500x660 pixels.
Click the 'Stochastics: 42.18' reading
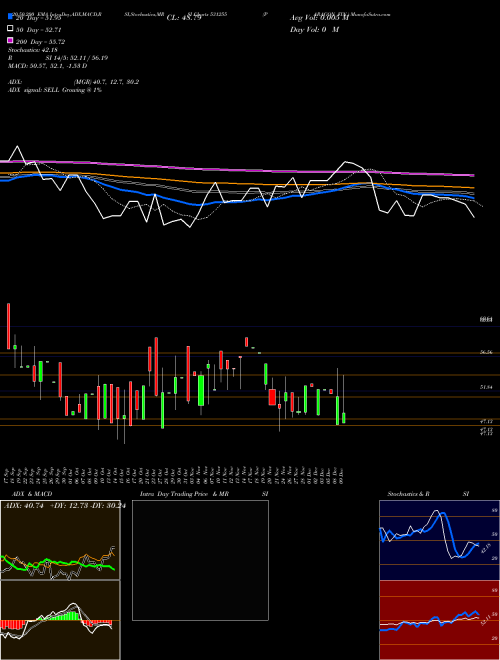coord(33,50)
